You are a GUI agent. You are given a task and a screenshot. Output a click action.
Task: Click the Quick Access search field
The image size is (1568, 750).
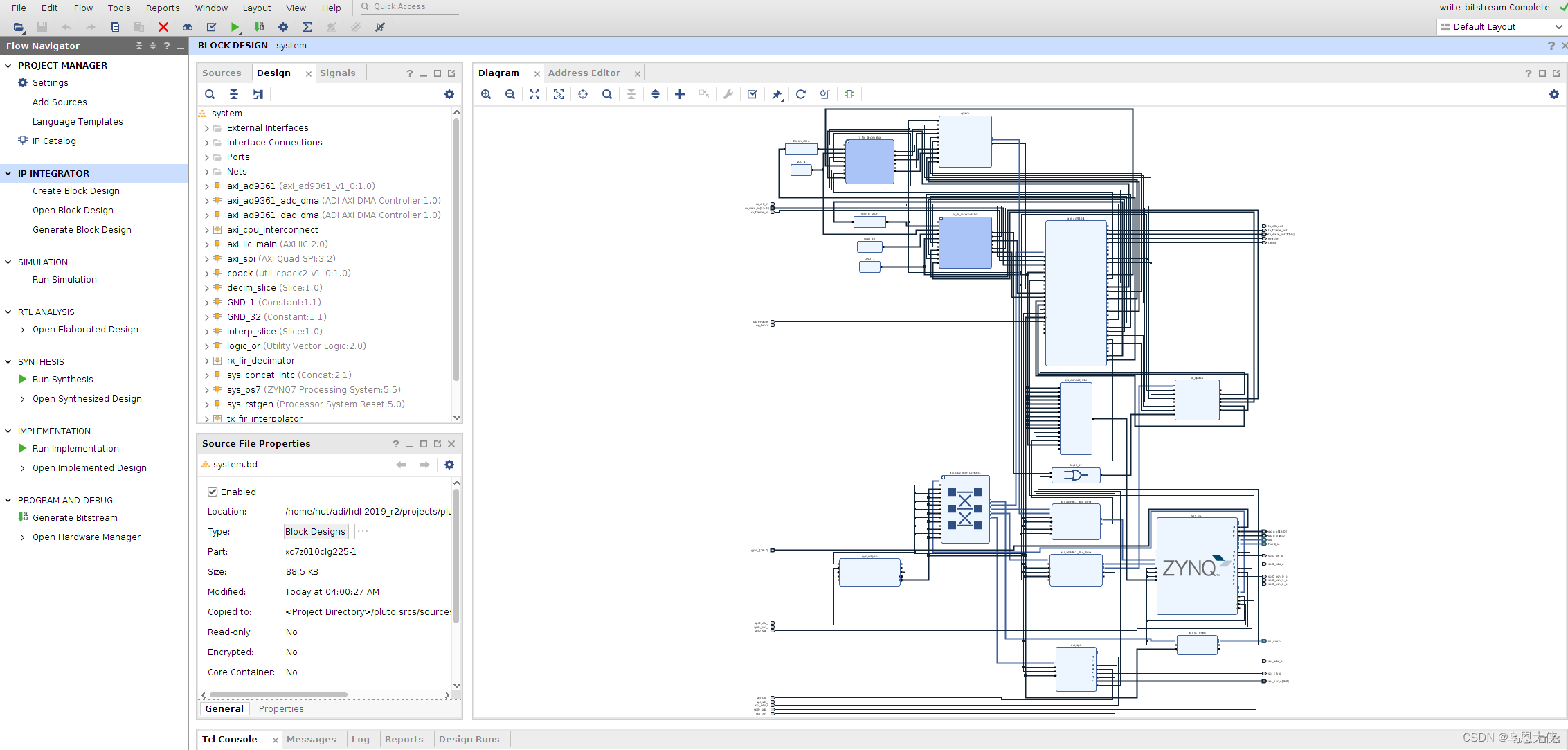[x=410, y=7]
